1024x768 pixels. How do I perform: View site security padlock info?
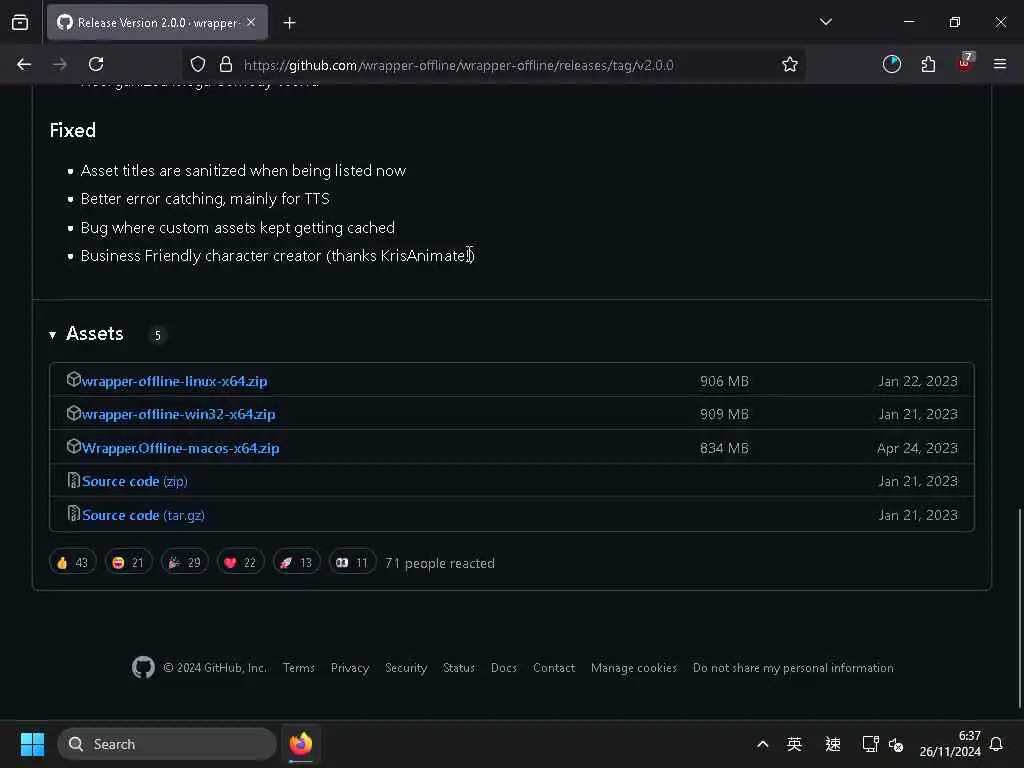(226, 64)
